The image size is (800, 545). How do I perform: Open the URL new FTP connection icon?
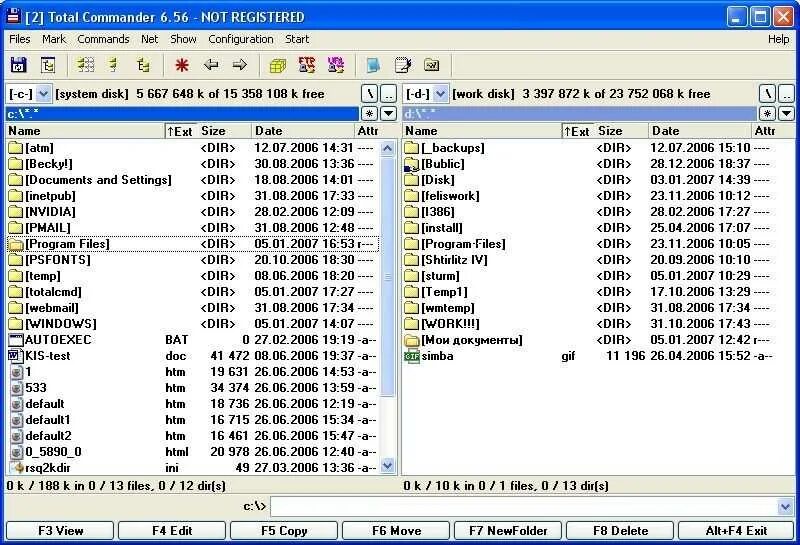(336, 65)
